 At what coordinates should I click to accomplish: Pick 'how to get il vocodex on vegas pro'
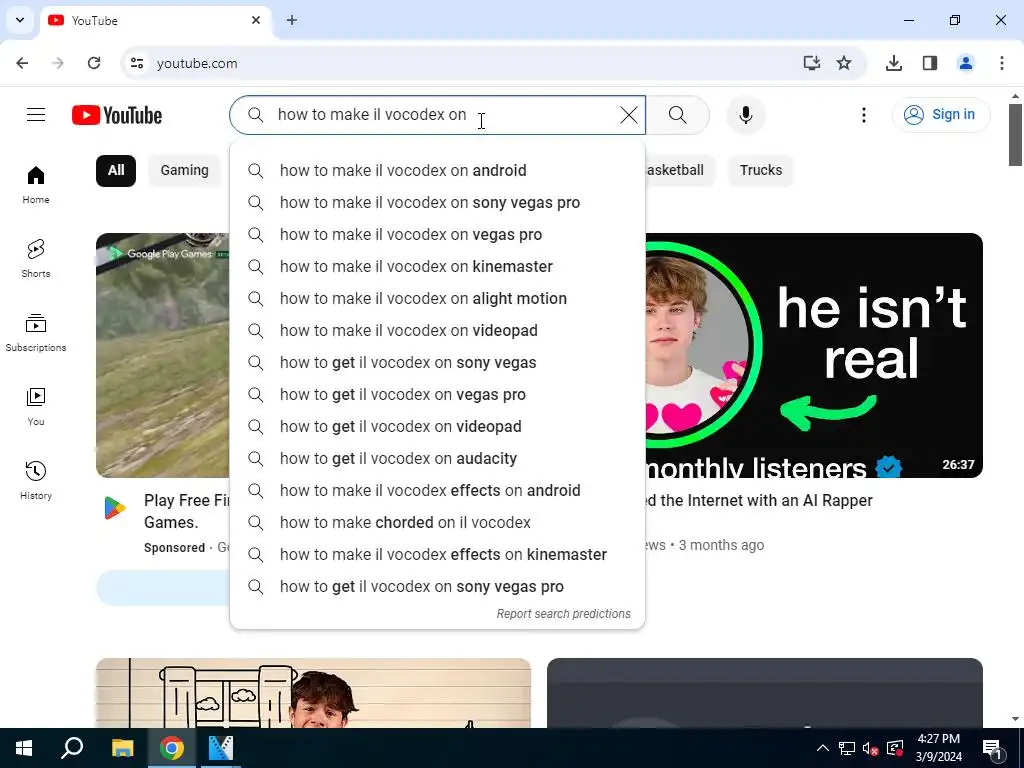click(x=438, y=394)
